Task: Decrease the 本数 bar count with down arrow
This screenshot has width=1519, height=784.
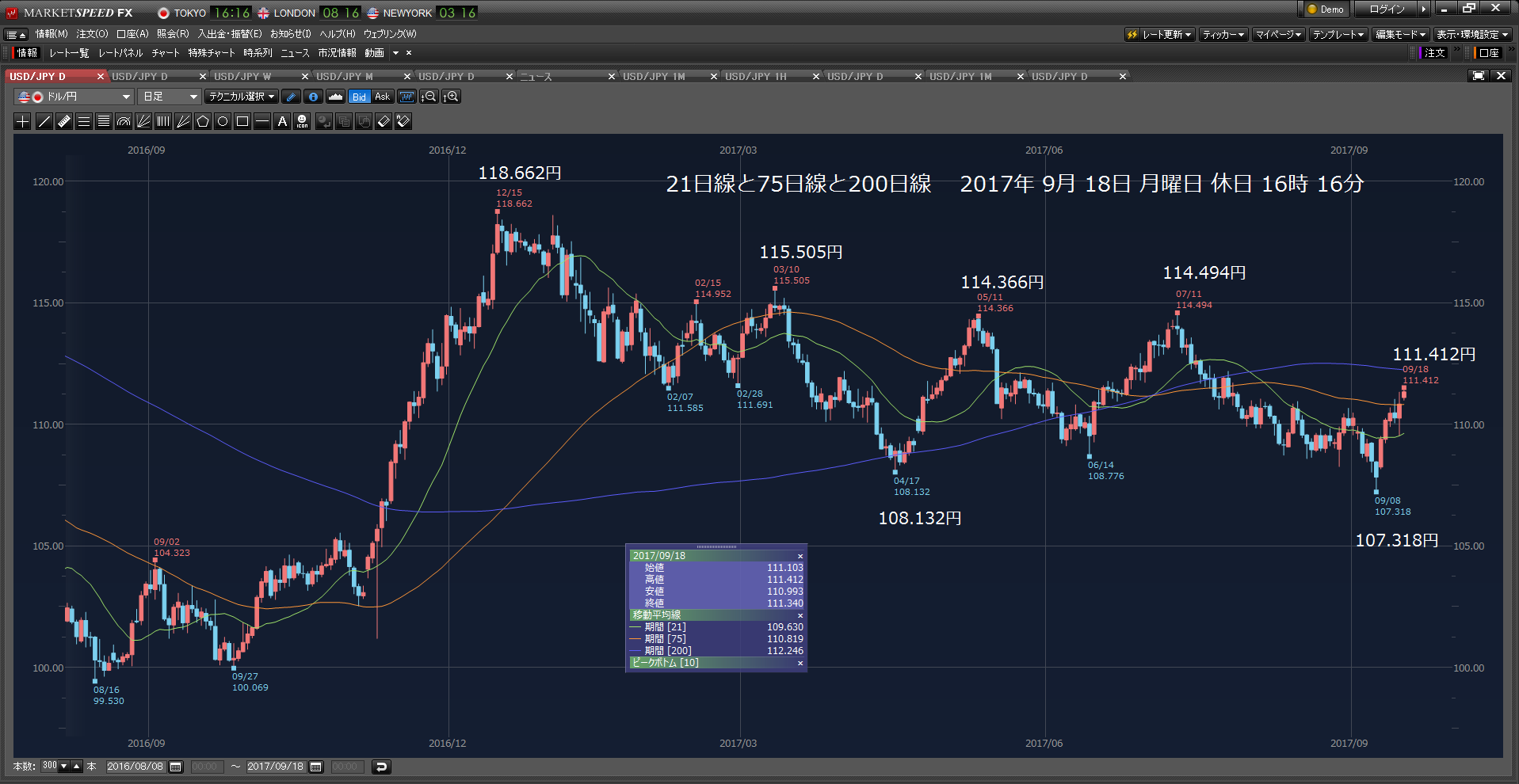Action: (x=64, y=767)
